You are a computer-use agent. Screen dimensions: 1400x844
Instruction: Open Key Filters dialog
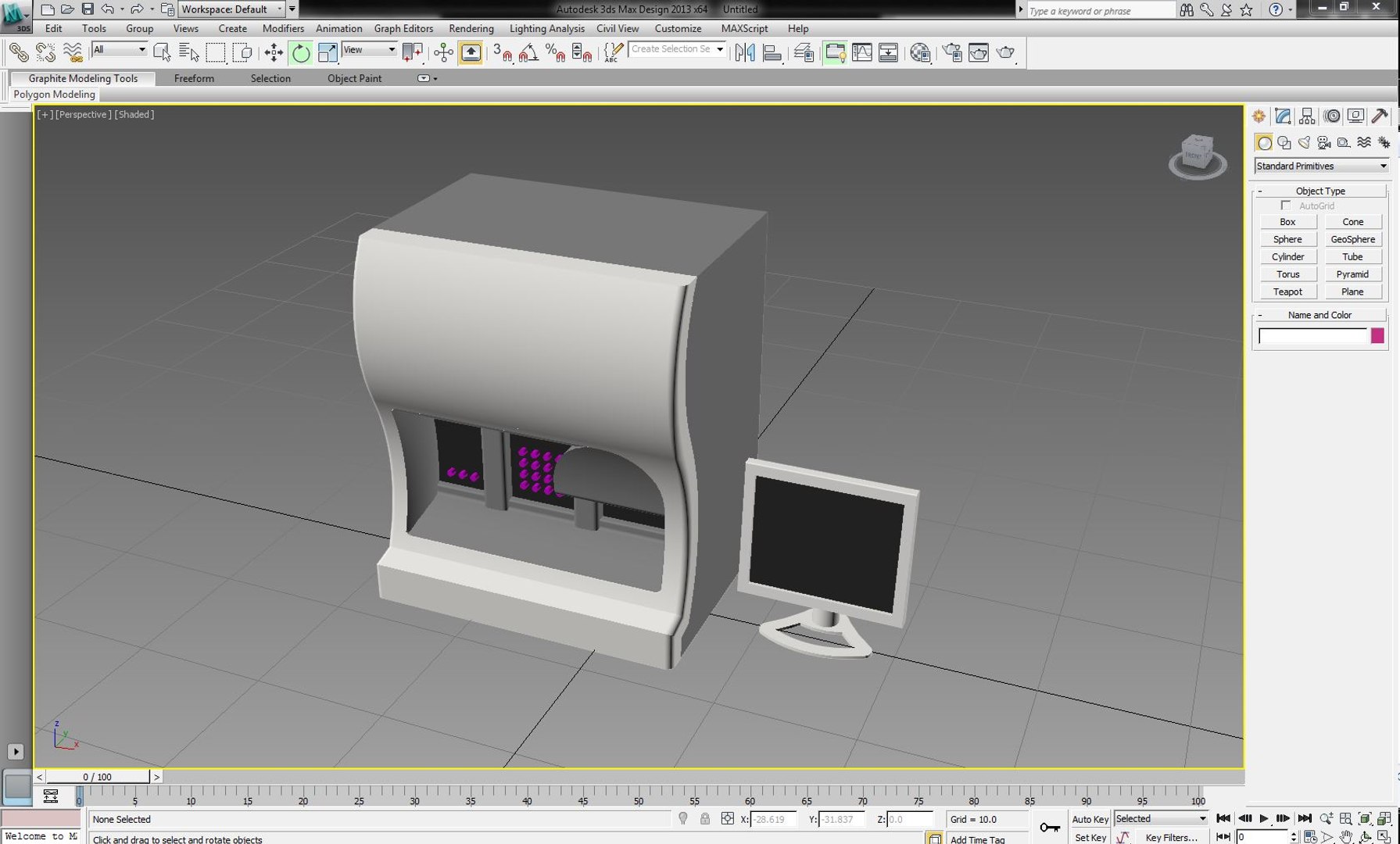point(1171,837)
